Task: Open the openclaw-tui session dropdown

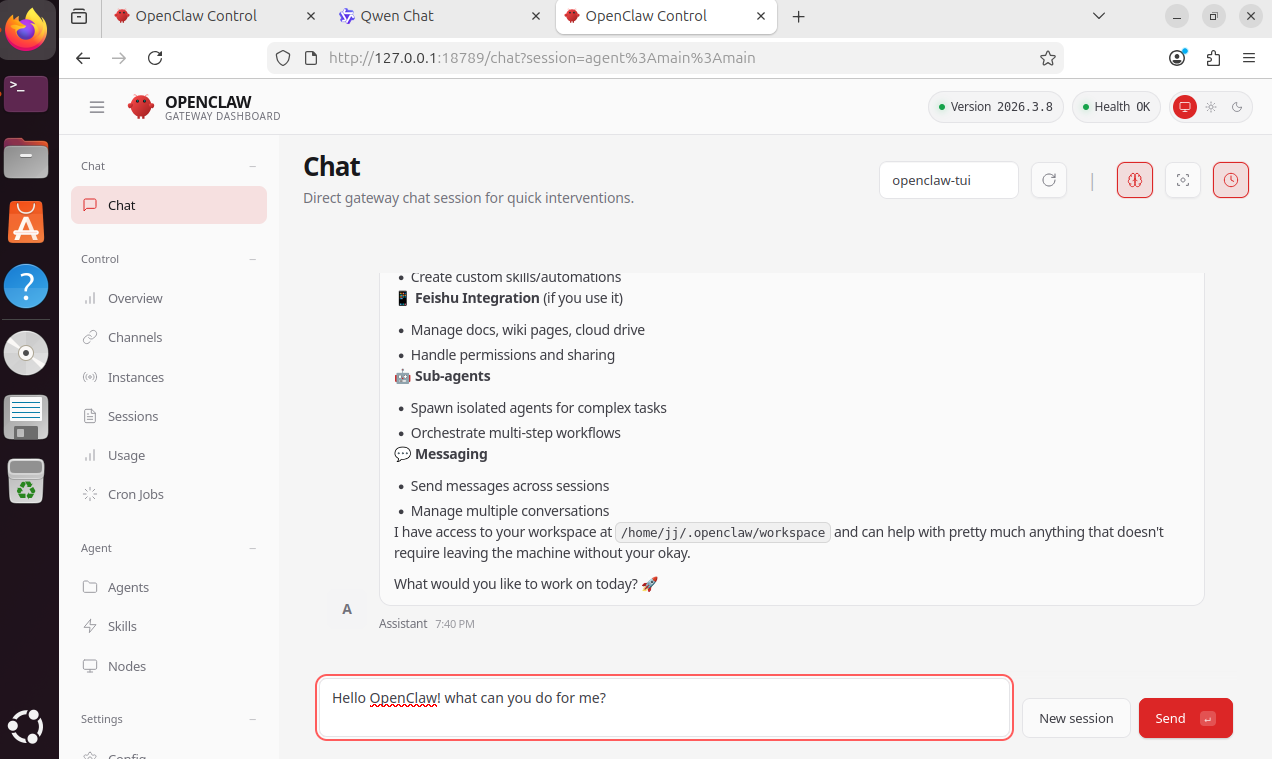Action: pos(948,180)
